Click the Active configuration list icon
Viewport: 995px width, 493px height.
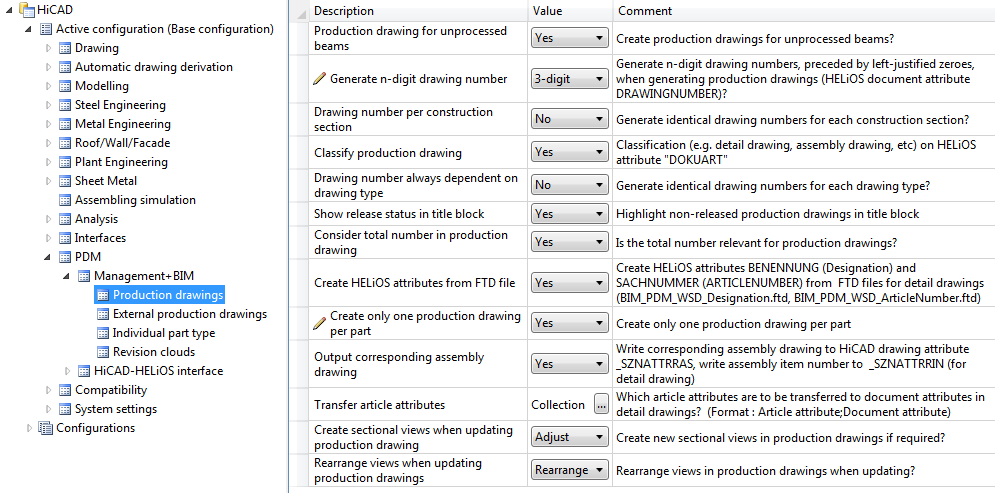click(46, 29)
